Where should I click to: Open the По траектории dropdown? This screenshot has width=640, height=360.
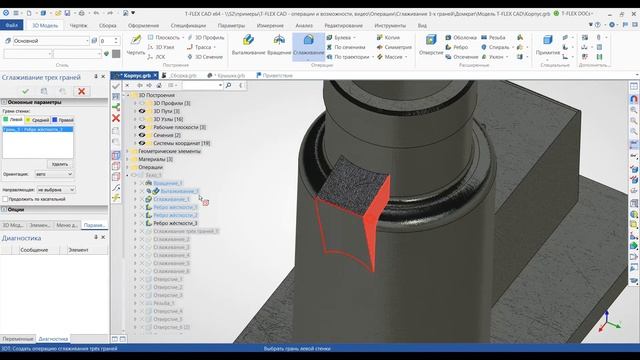tap(373, 57)
